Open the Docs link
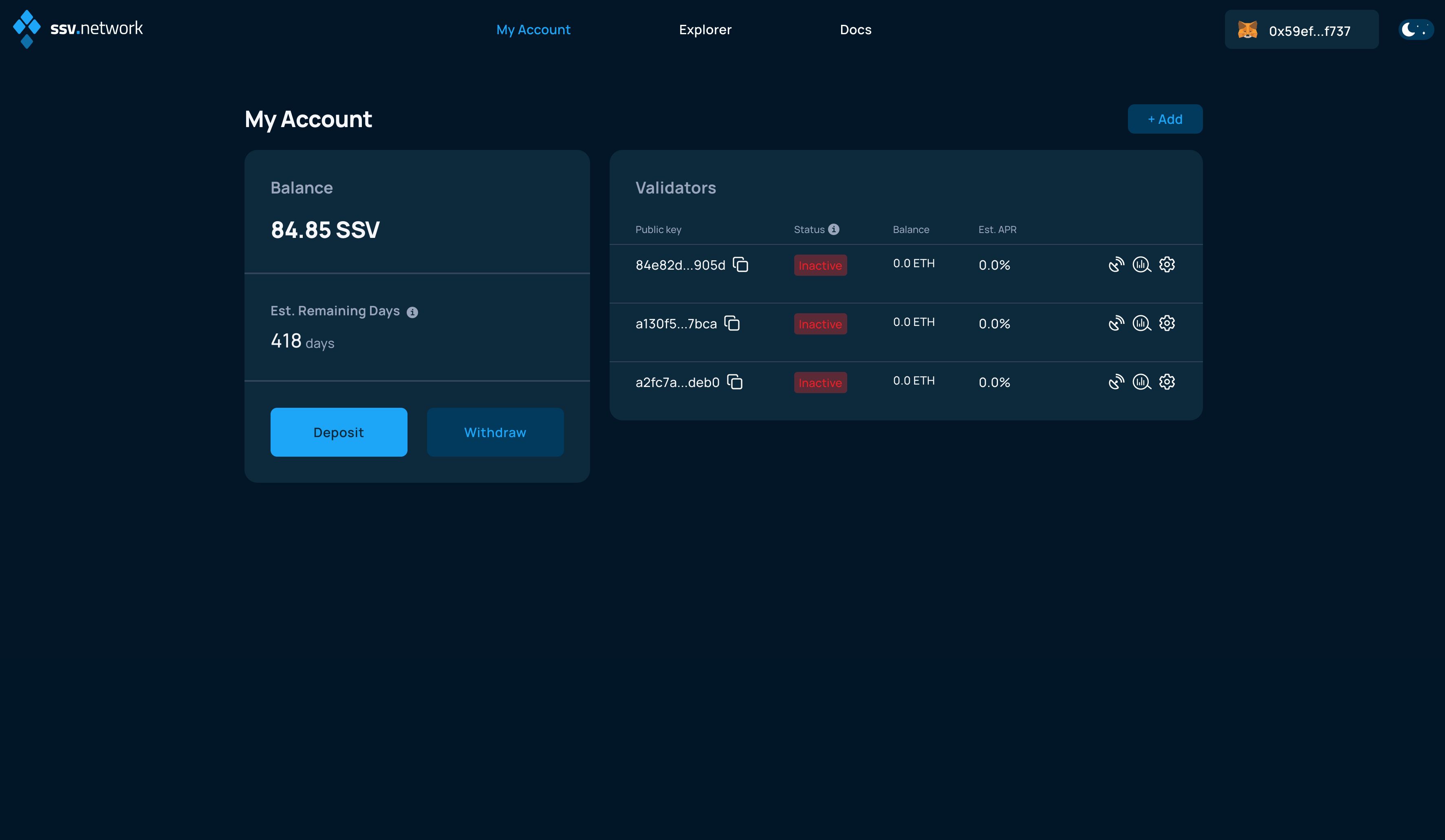 click(855, 30)
